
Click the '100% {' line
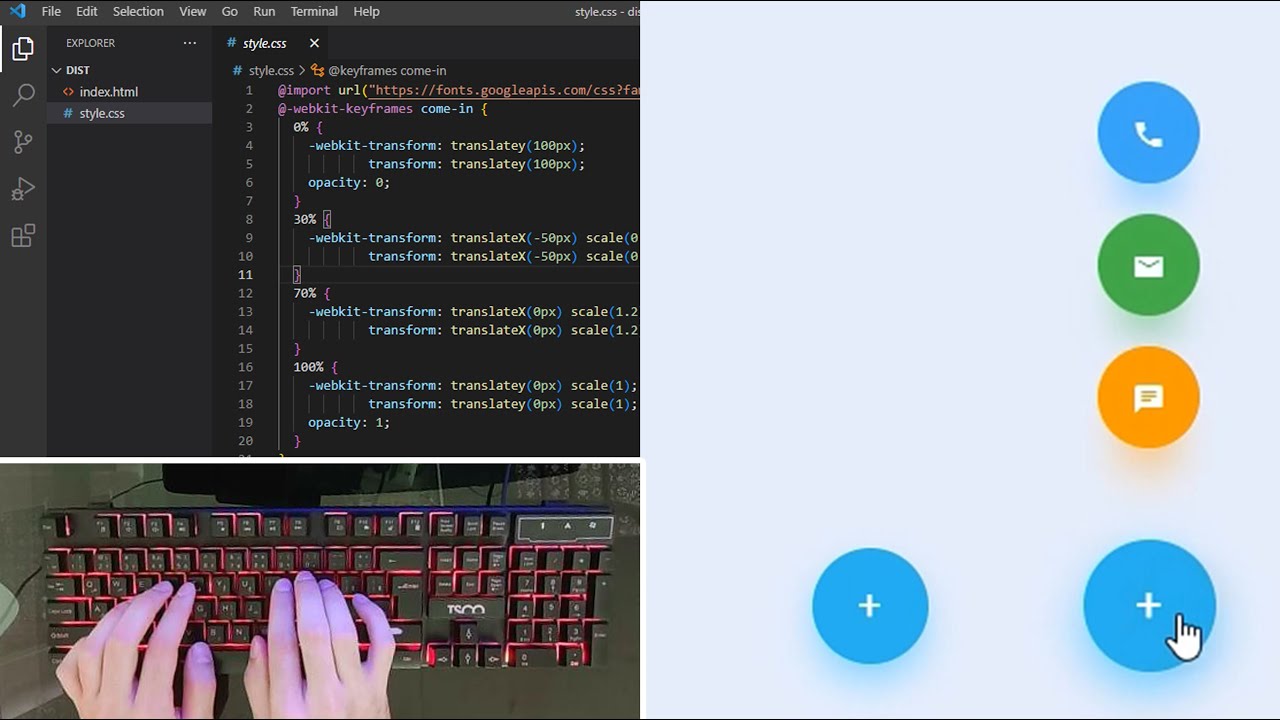(x=315, y=367)
